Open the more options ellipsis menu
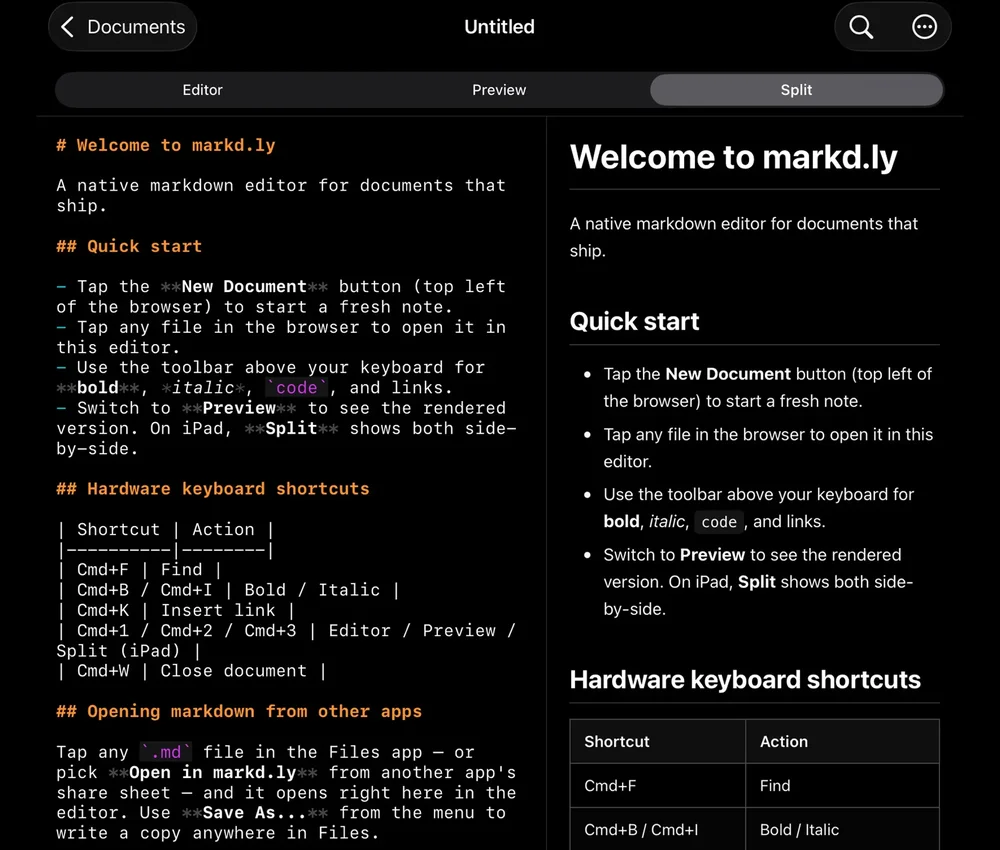This screenshot has height=850, width=1000. tap(924, 27)
